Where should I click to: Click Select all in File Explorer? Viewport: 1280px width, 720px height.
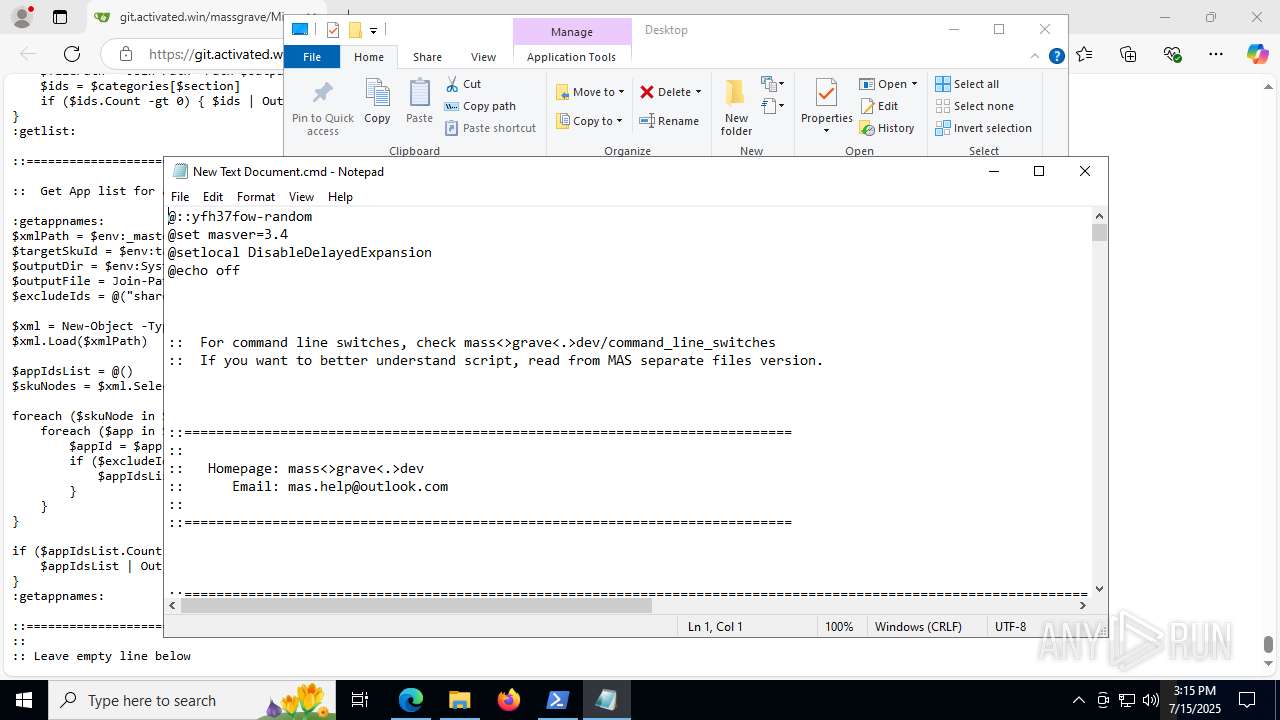pos(967,84)
